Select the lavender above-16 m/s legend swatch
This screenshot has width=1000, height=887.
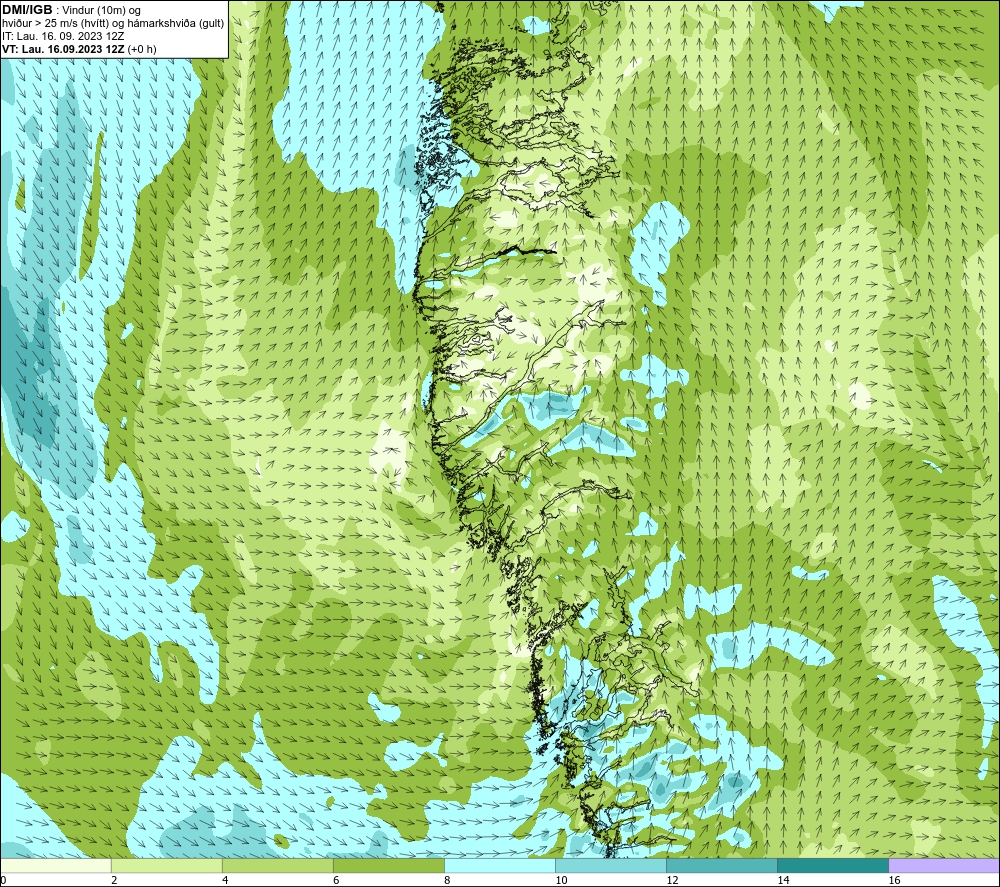pos(944,865)
